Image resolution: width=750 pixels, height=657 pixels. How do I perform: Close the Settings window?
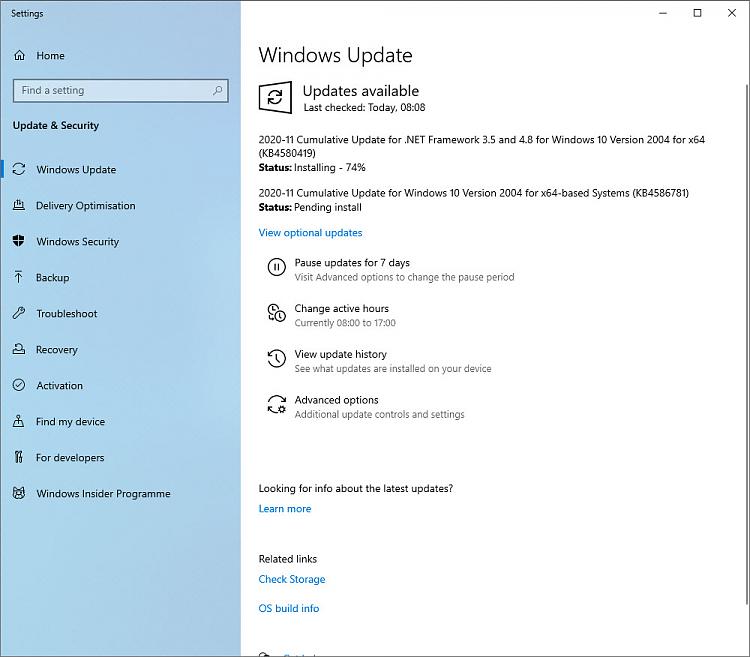[x=732, y=13]
